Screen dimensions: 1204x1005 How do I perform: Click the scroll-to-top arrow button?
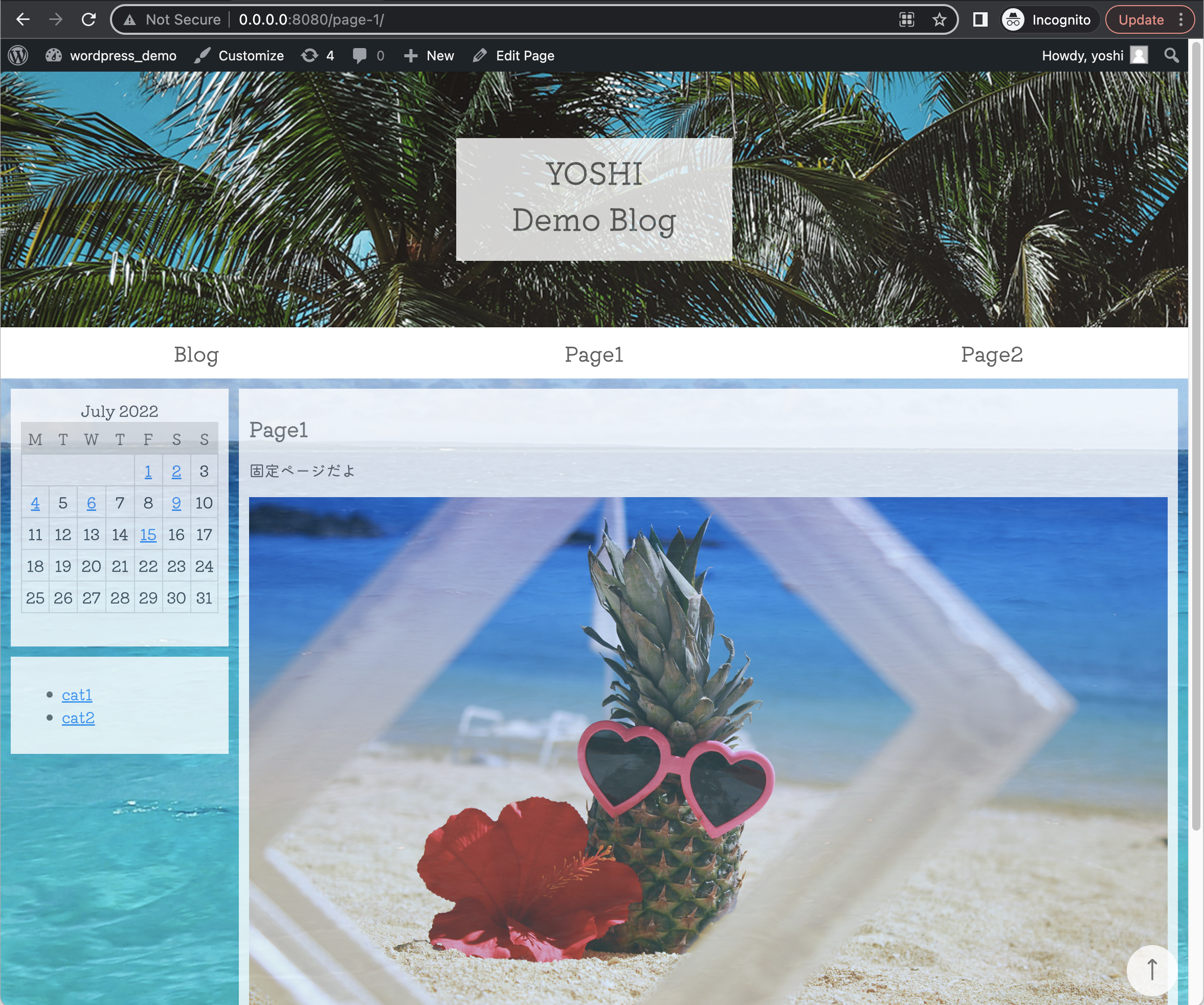1151,970
